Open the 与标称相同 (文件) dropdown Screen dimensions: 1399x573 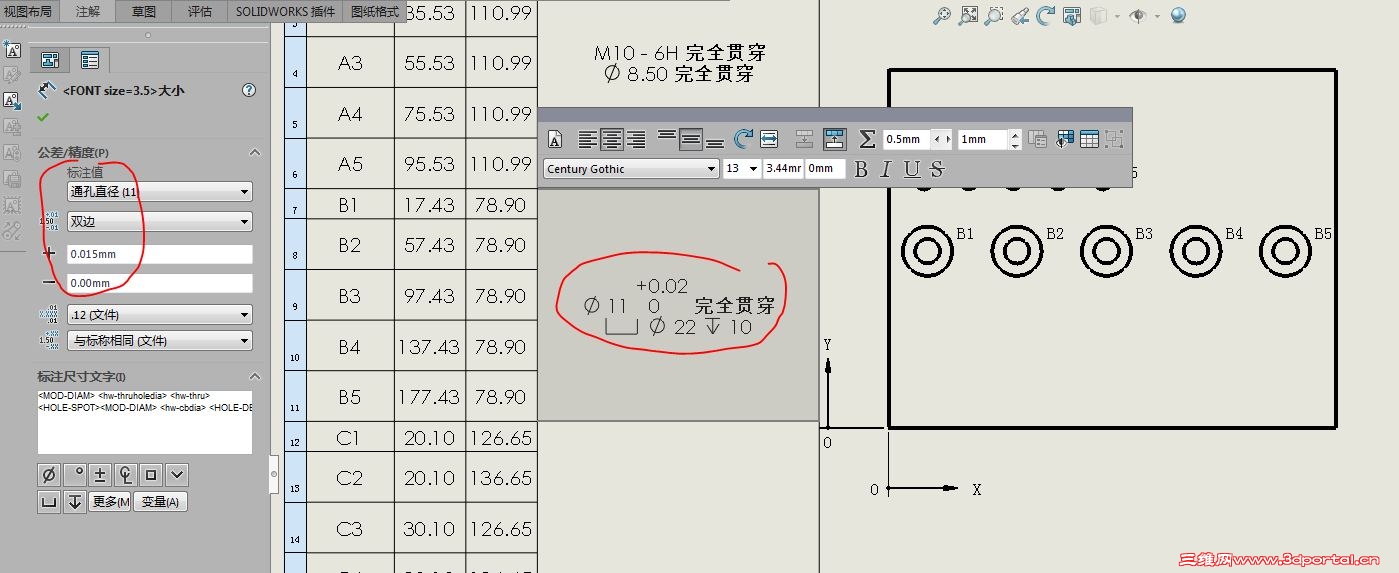click(159, 341)
